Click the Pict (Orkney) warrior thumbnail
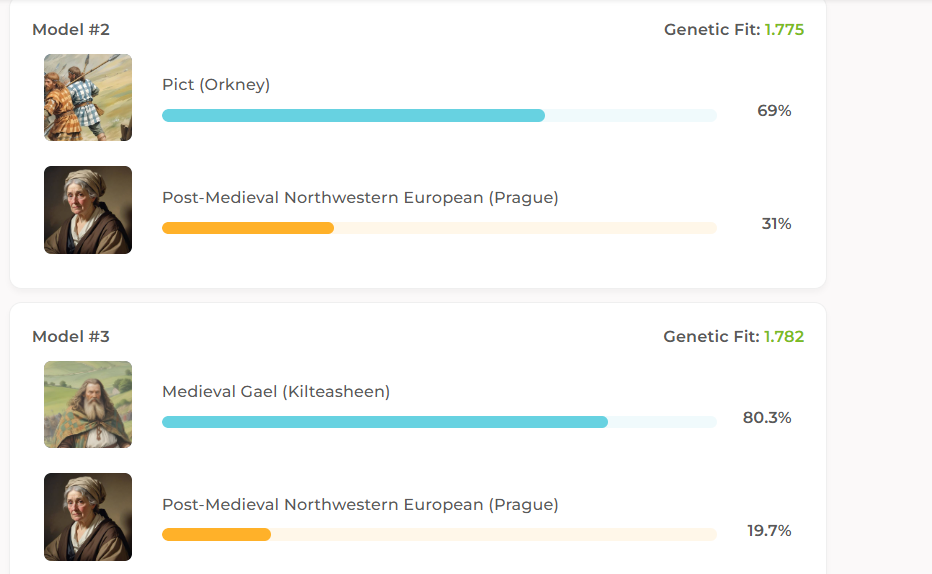The width and height of the screenshot is (932, 574). (88, 98)
